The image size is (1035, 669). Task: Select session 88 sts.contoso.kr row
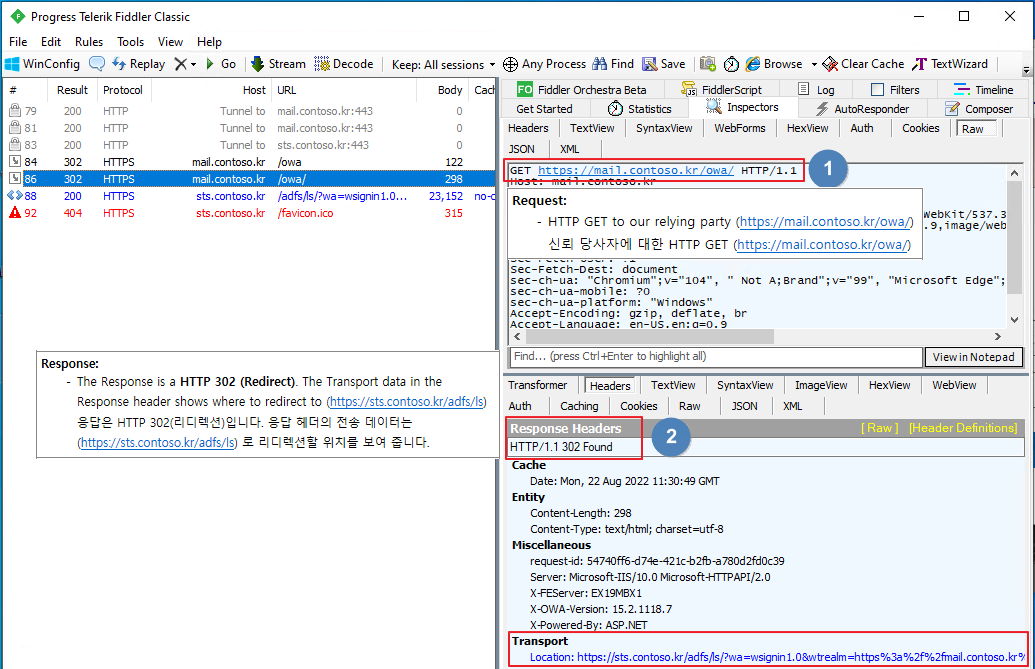[x=250, y=196]
